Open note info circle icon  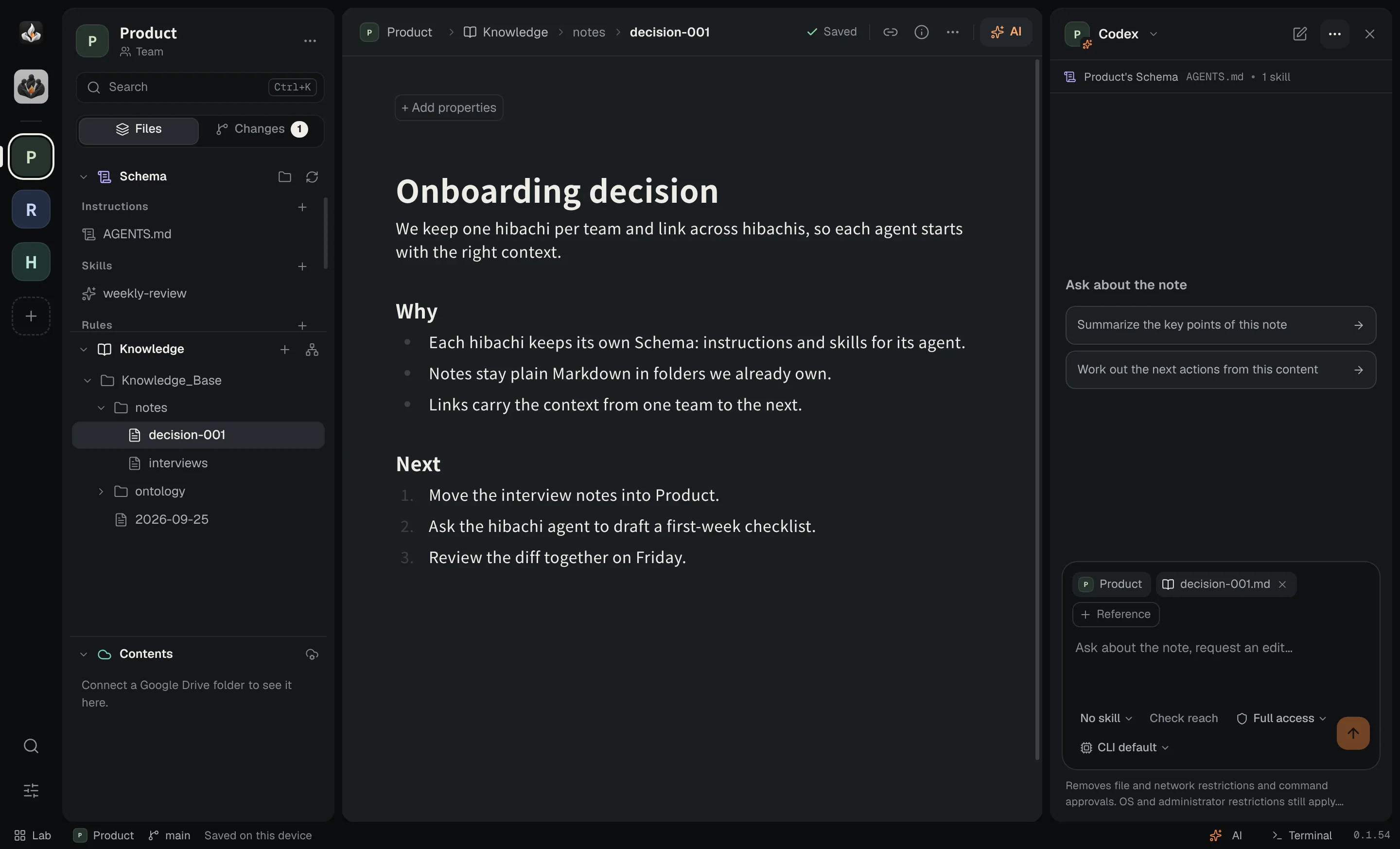(x=921, y=32)
